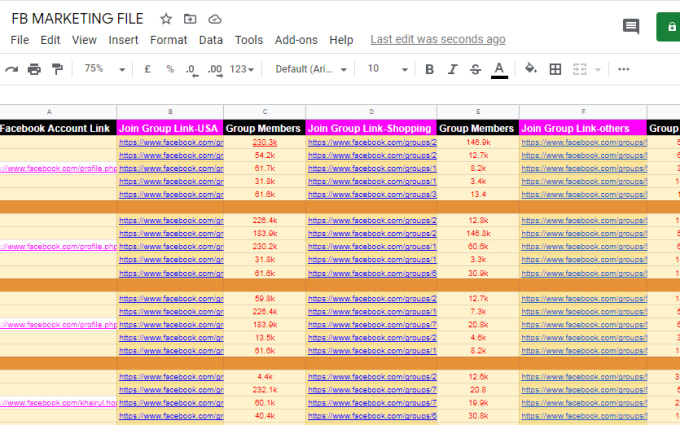This screenshot has height=425, width=680.
Task: Open the File menu
Action: point(20,40)
